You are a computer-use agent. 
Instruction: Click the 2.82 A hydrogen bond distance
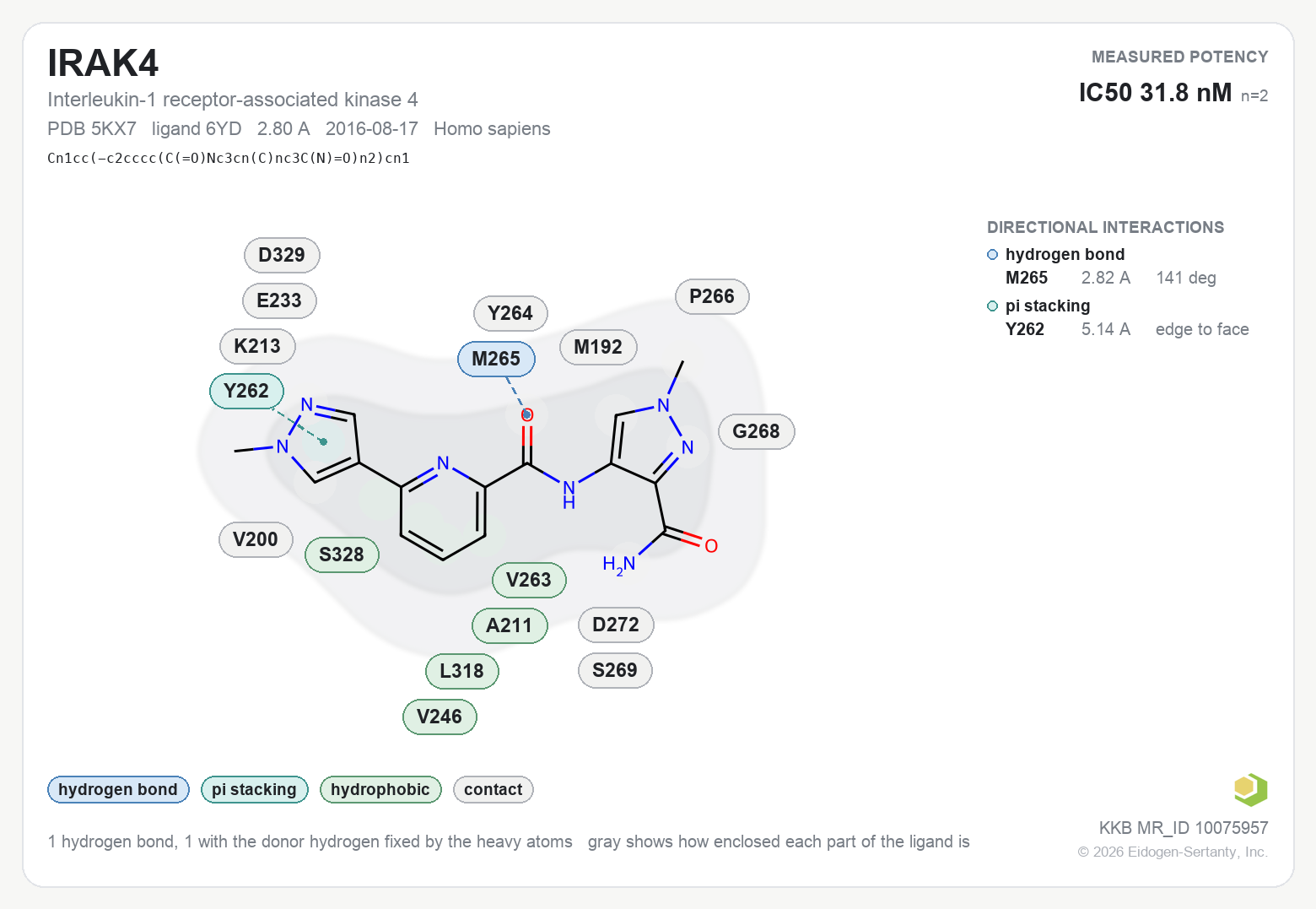coord(1106,278)
